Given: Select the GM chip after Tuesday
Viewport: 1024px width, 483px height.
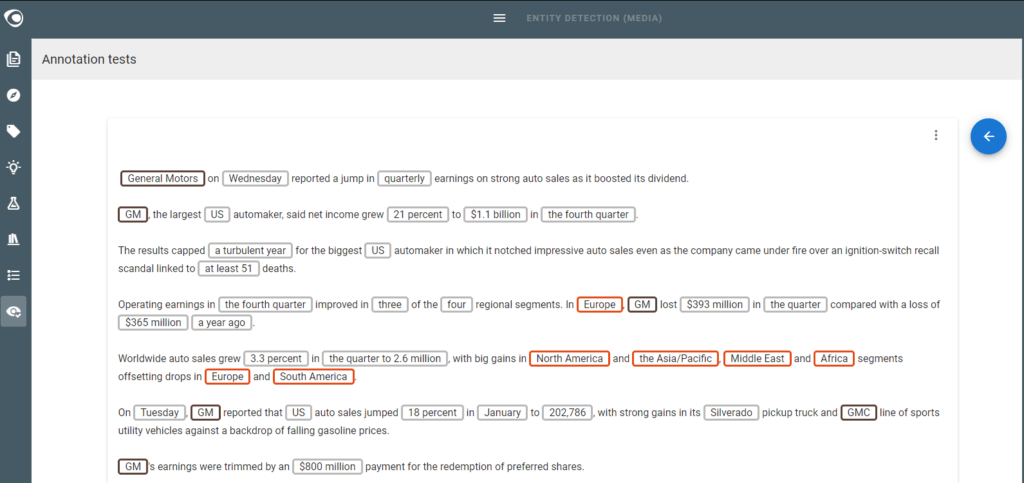Looking at the screenshot, I should (x=206, y=413).
